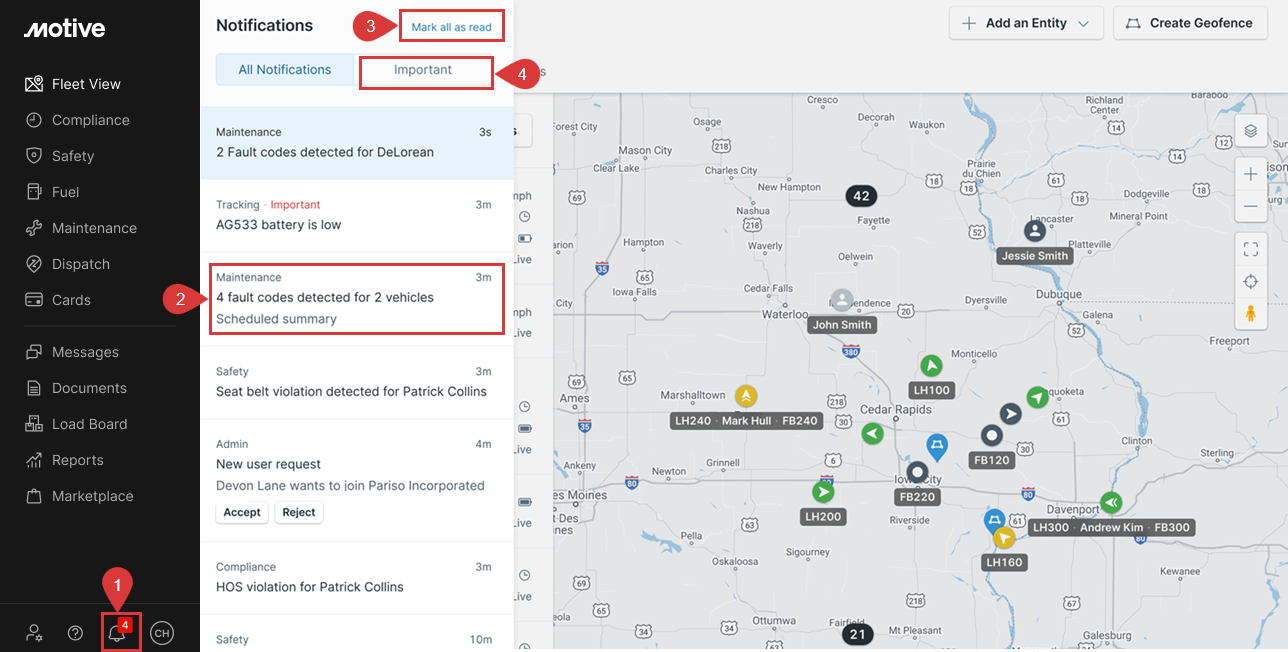Toggle the fullscreen map icon
Viewport: 1288px width, 652px height.
coord(1250,249)
